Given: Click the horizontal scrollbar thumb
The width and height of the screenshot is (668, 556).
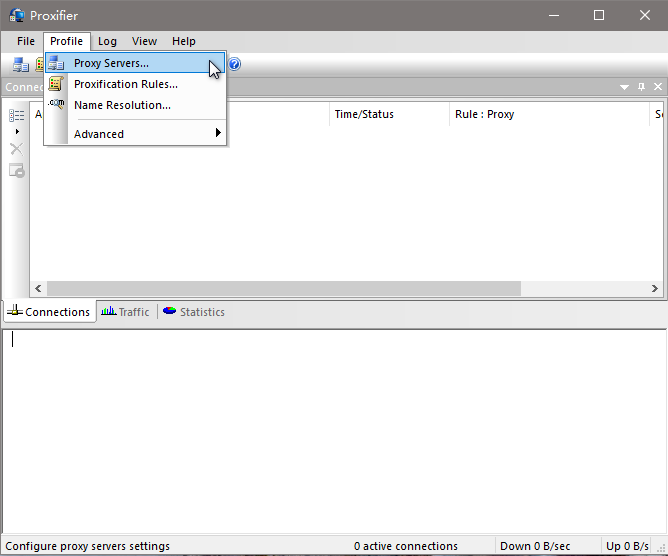Looking at the screenshot, I should (284, 288).
